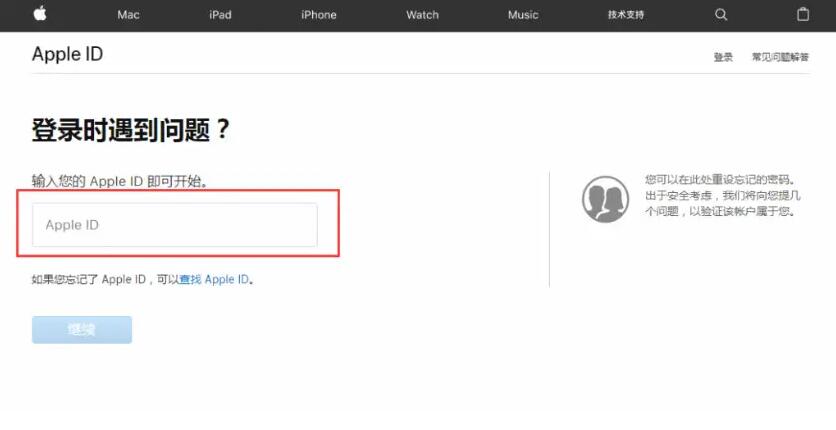Image resolution: width=836 pixels, height=430 pixels.
Task: Select iPhone in the top navigation
Action: pyautogui.click(x=319, y=15)
